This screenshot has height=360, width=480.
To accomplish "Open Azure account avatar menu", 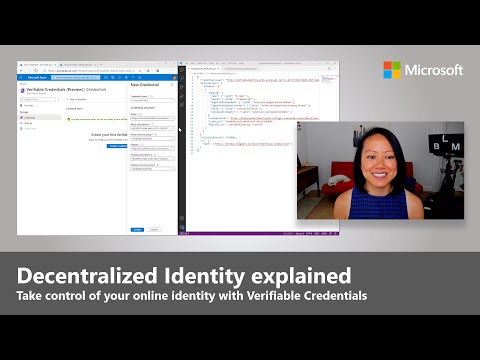I will (174, 77).
